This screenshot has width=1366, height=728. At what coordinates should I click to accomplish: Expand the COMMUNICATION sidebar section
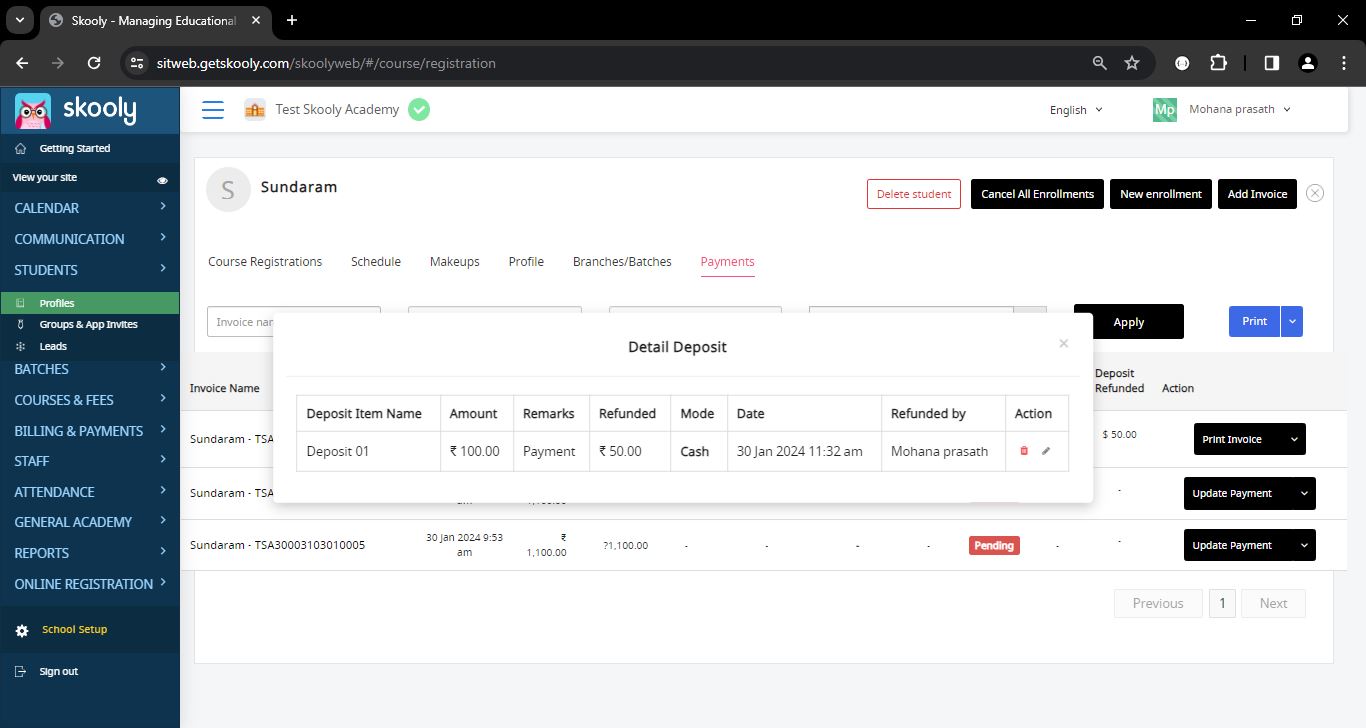pyautogui.click(x=90, y=239)
